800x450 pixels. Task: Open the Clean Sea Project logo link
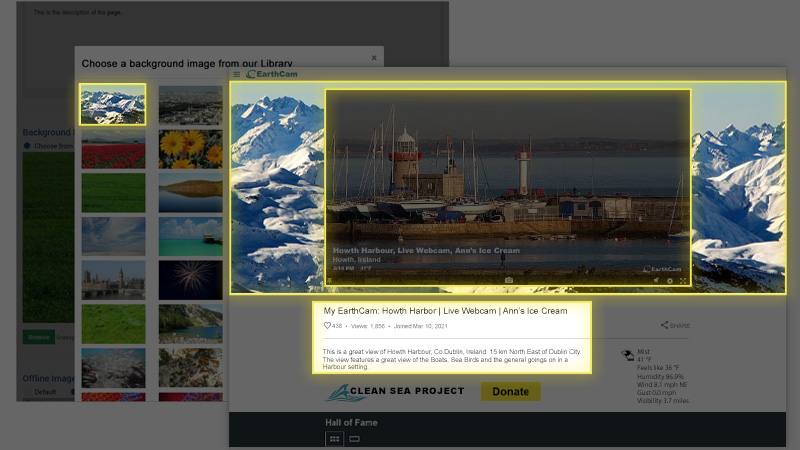tap(395, 392)
